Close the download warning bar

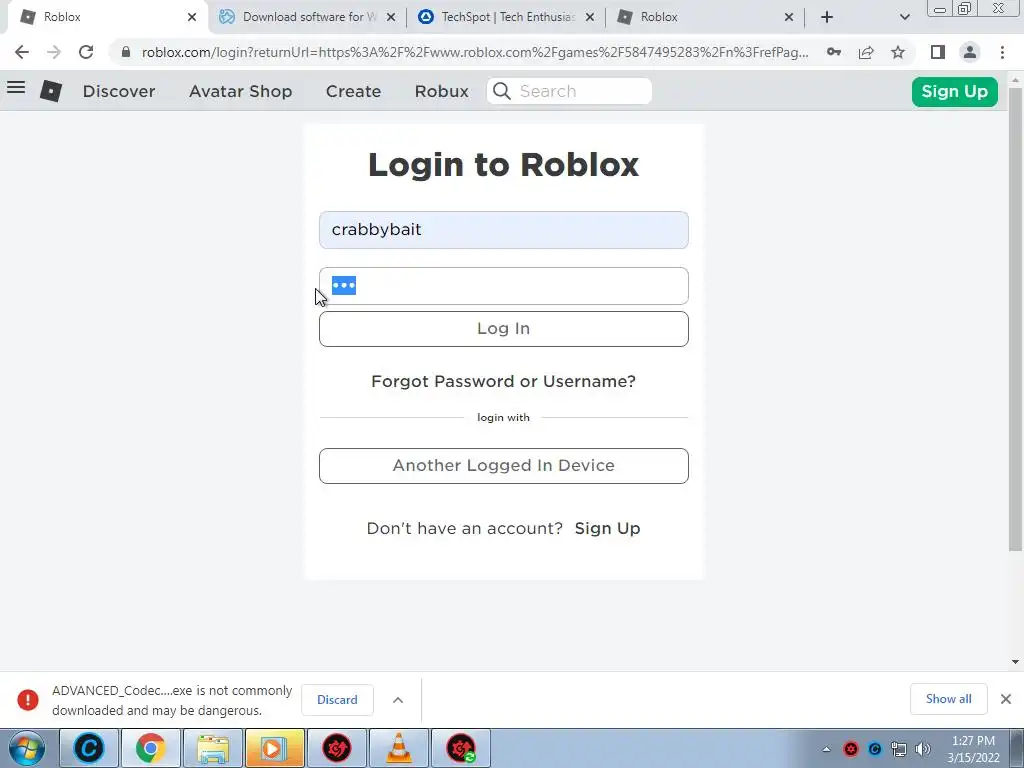(1006, 699)
